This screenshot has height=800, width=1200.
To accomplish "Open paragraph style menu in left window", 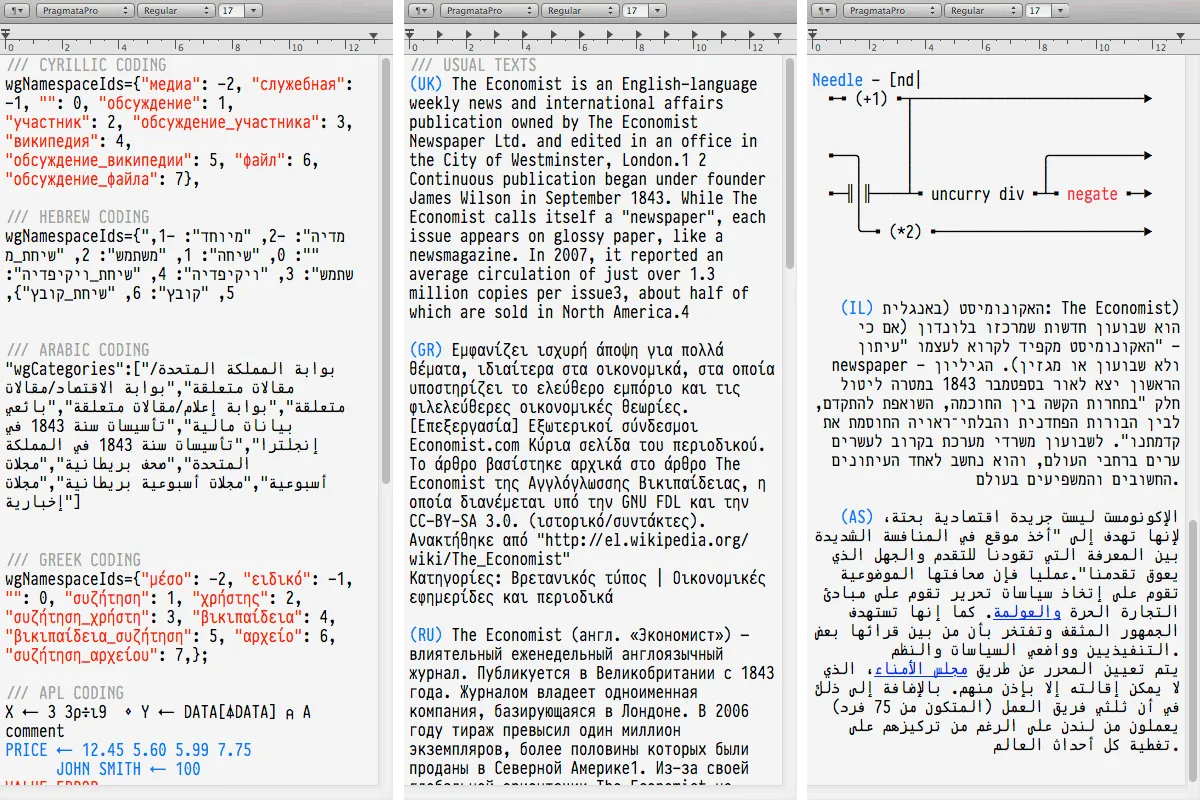I will (x=16, y=10).
